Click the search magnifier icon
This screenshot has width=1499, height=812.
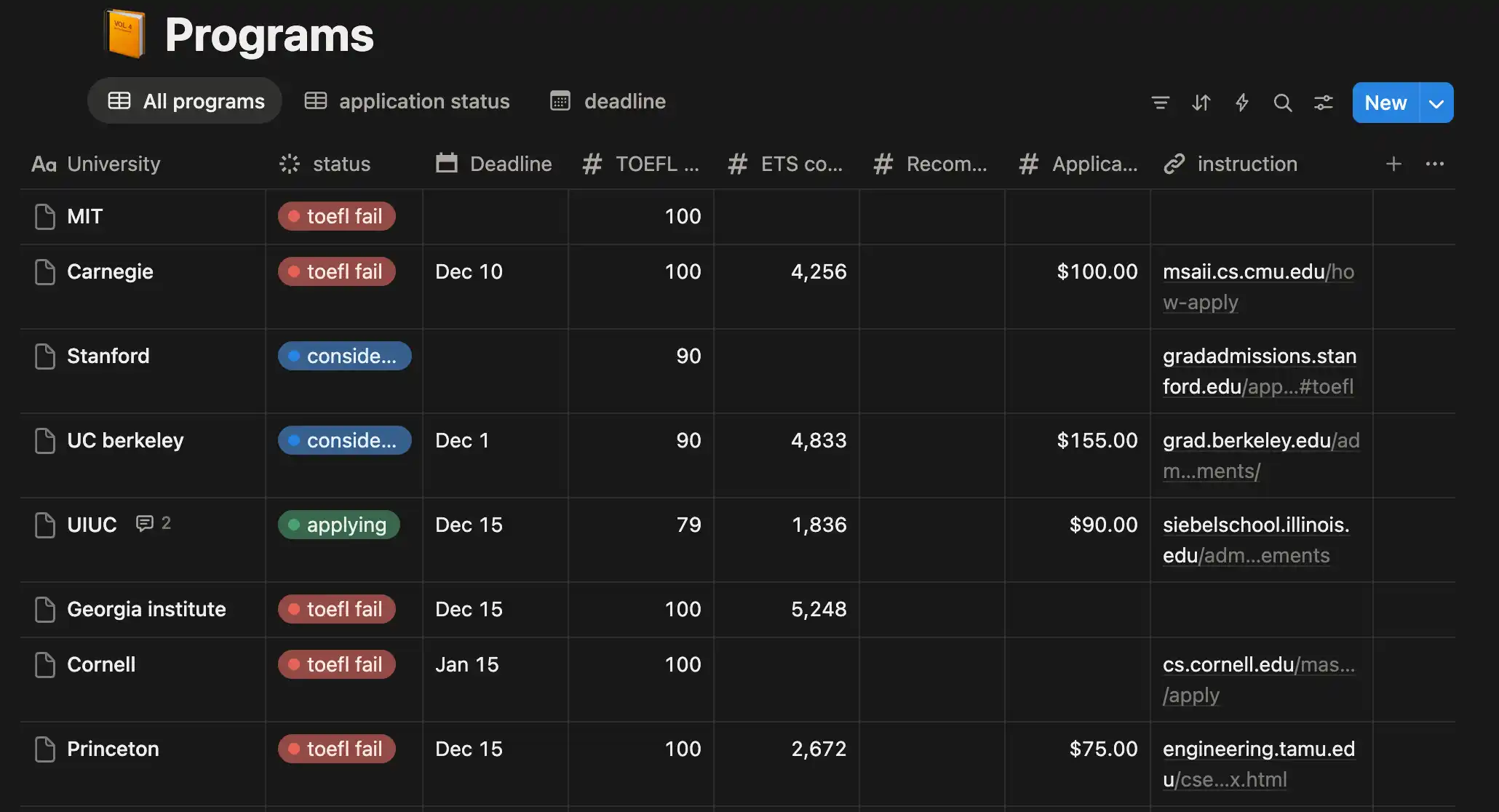[1282, 103]
